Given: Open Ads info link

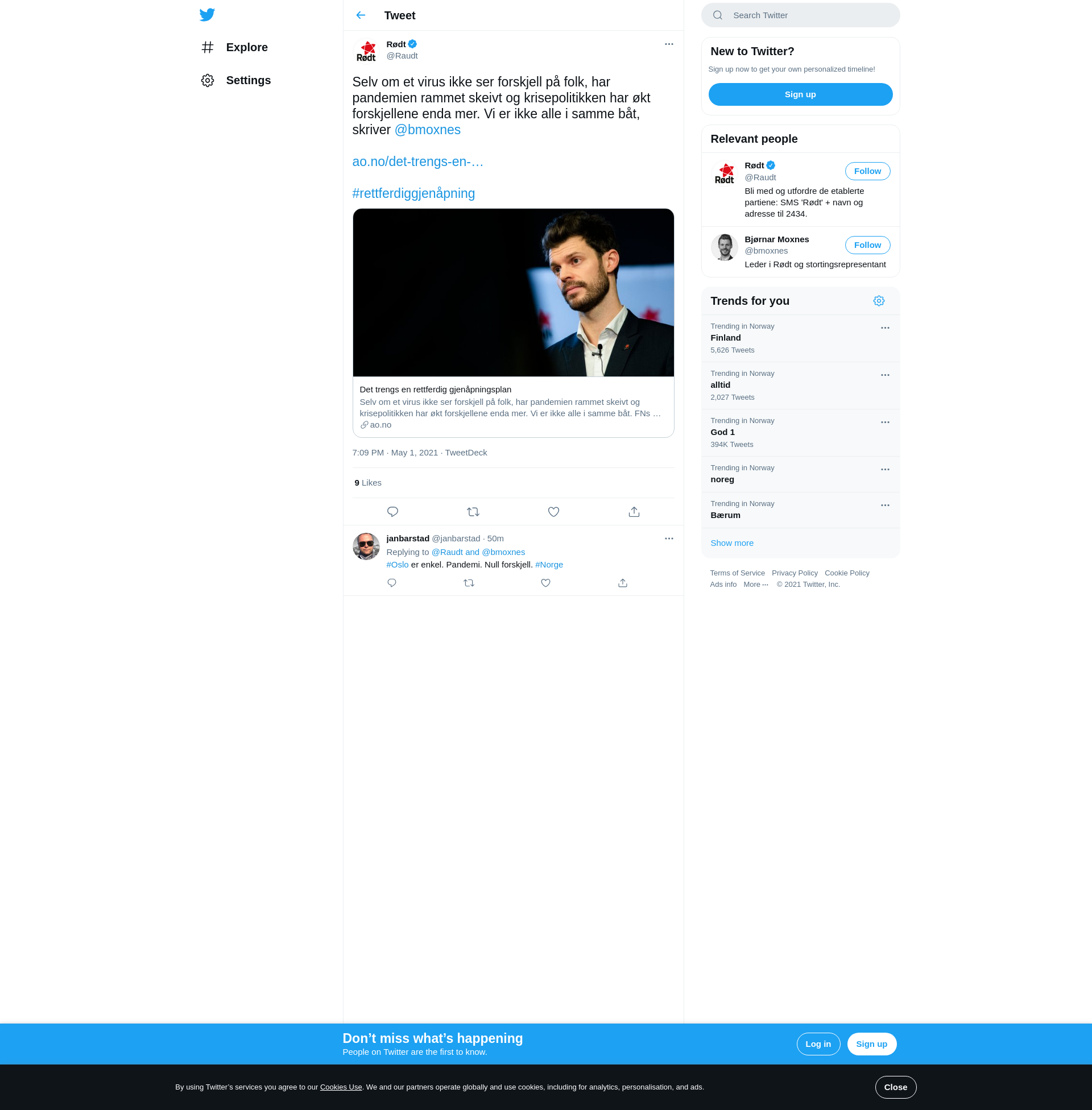Looking at the screenshot, I should click(x=723, y=585).
